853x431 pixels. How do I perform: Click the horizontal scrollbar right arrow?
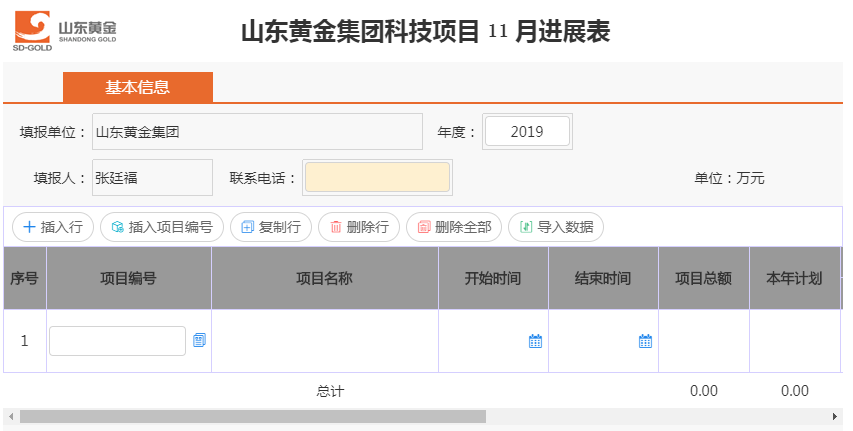coord(835,416)
